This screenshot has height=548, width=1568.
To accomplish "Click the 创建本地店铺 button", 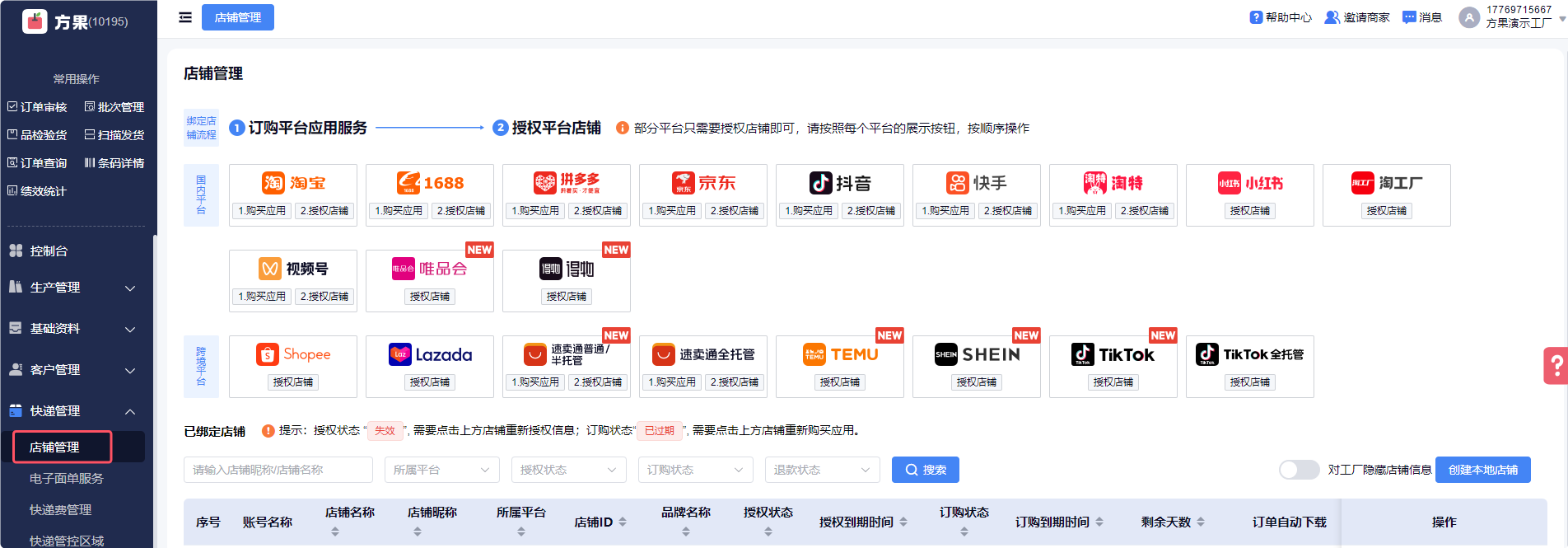I will 1482,470.
